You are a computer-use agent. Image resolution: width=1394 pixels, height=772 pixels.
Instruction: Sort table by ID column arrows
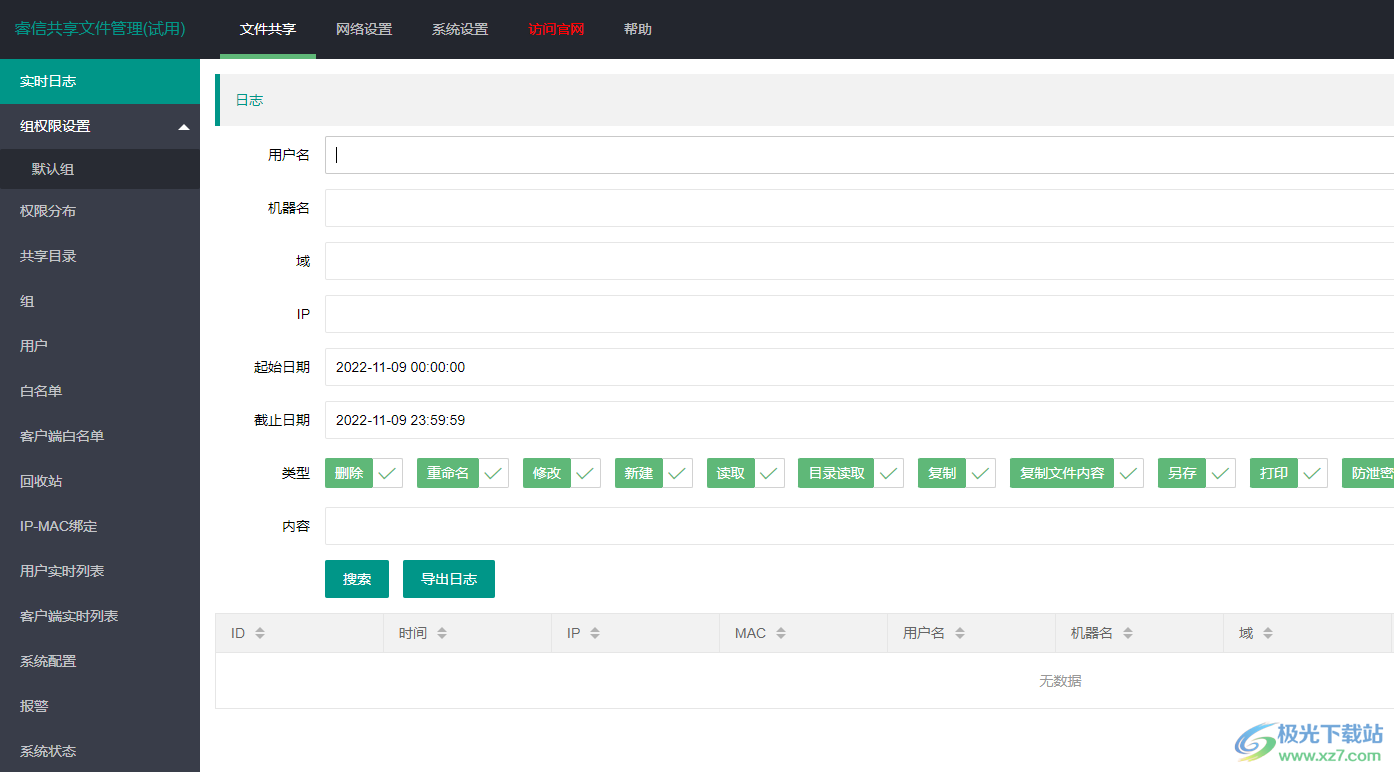click(260, 633)
